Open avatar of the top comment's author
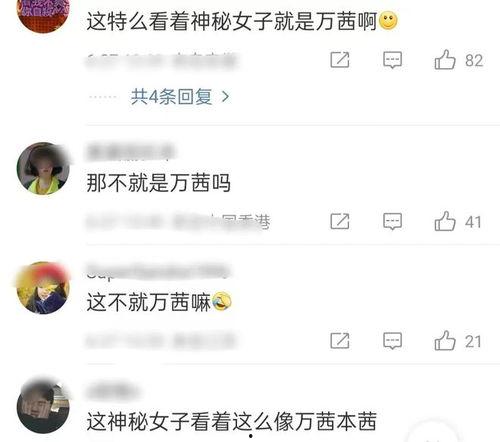Screen dimensions: 500x442 [x=43, y=15]
